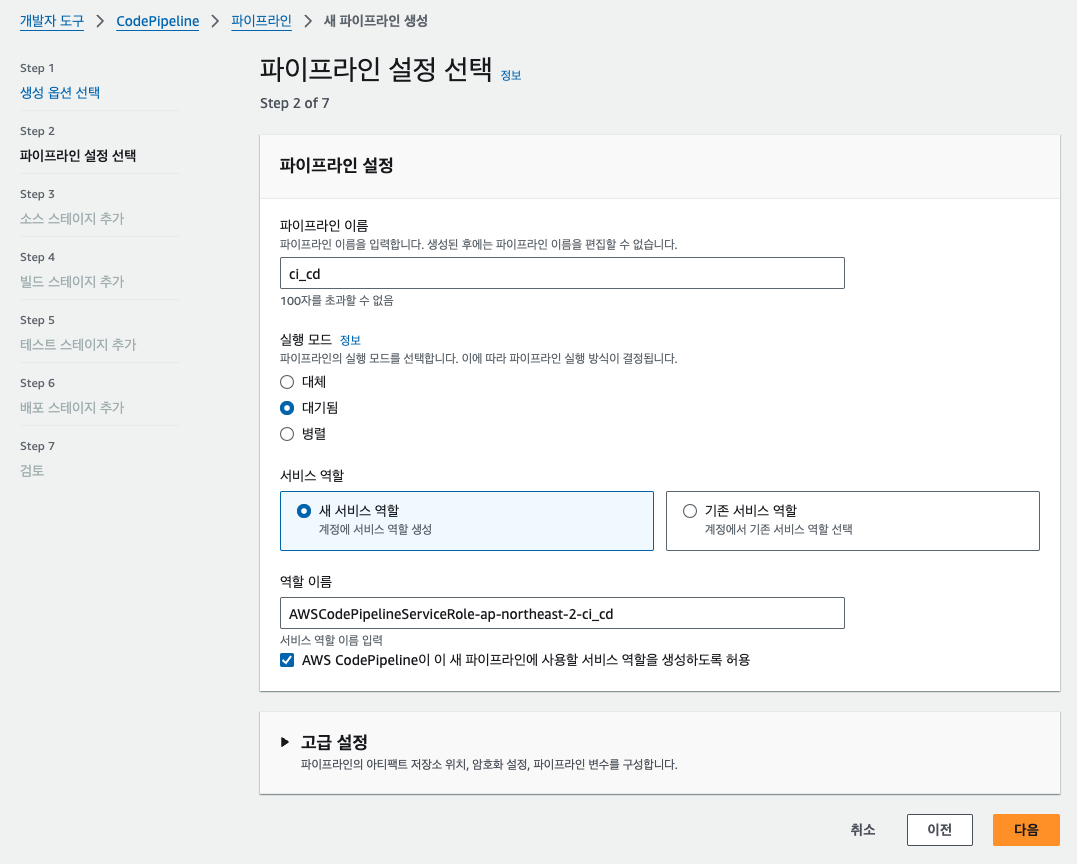
Task: Click the 취소 button
Action: [863, 830]
